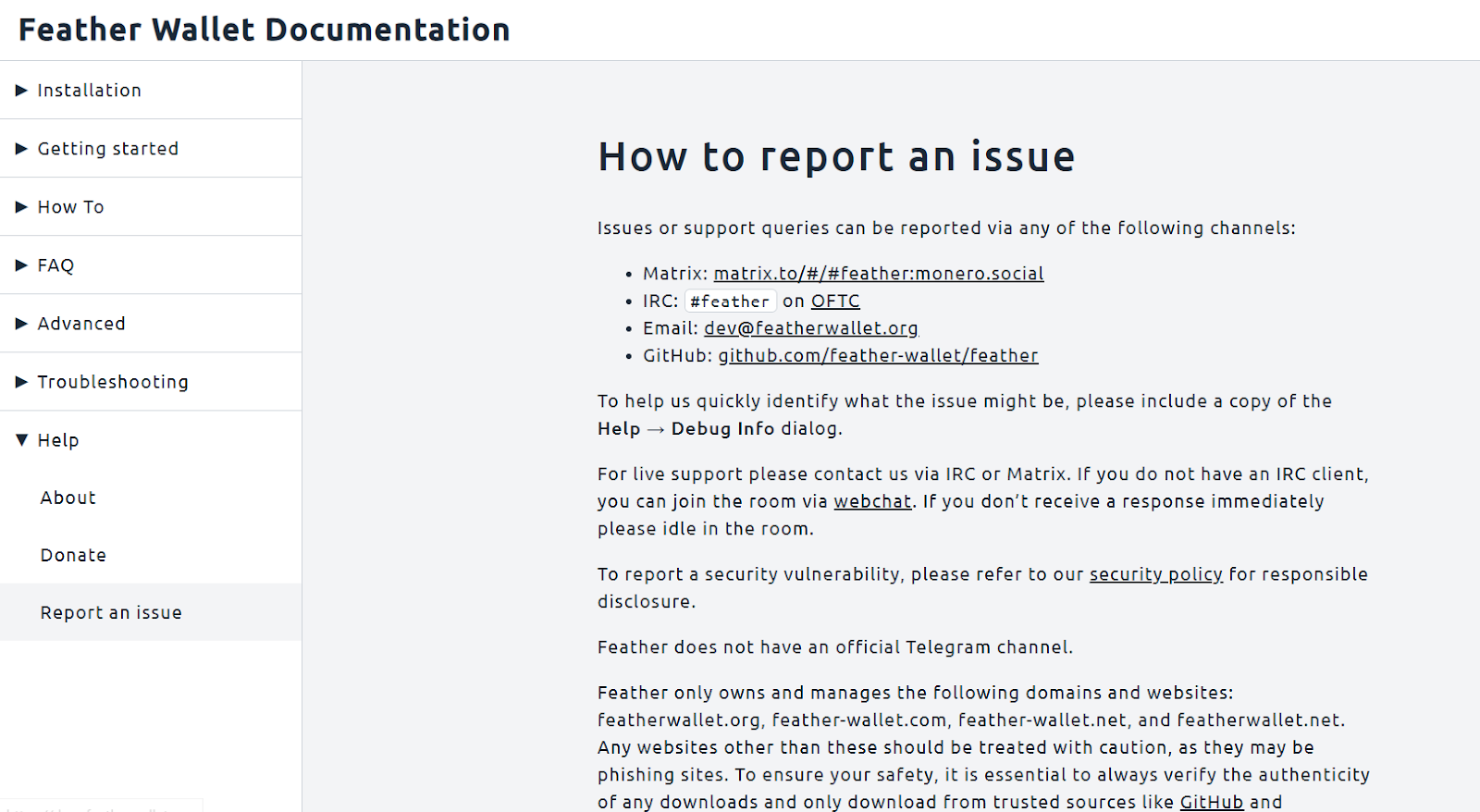Expand the Getting started section

pos(107,149)
